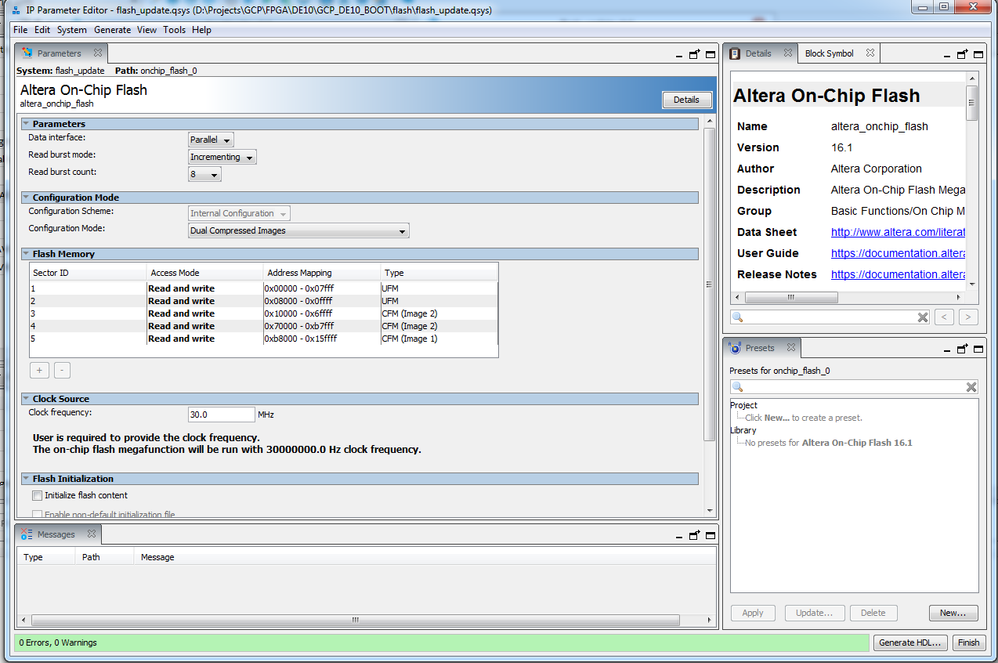Viewport: 998px width, 663px height.
Task: Click the Details search field
Action: (824, 317)
